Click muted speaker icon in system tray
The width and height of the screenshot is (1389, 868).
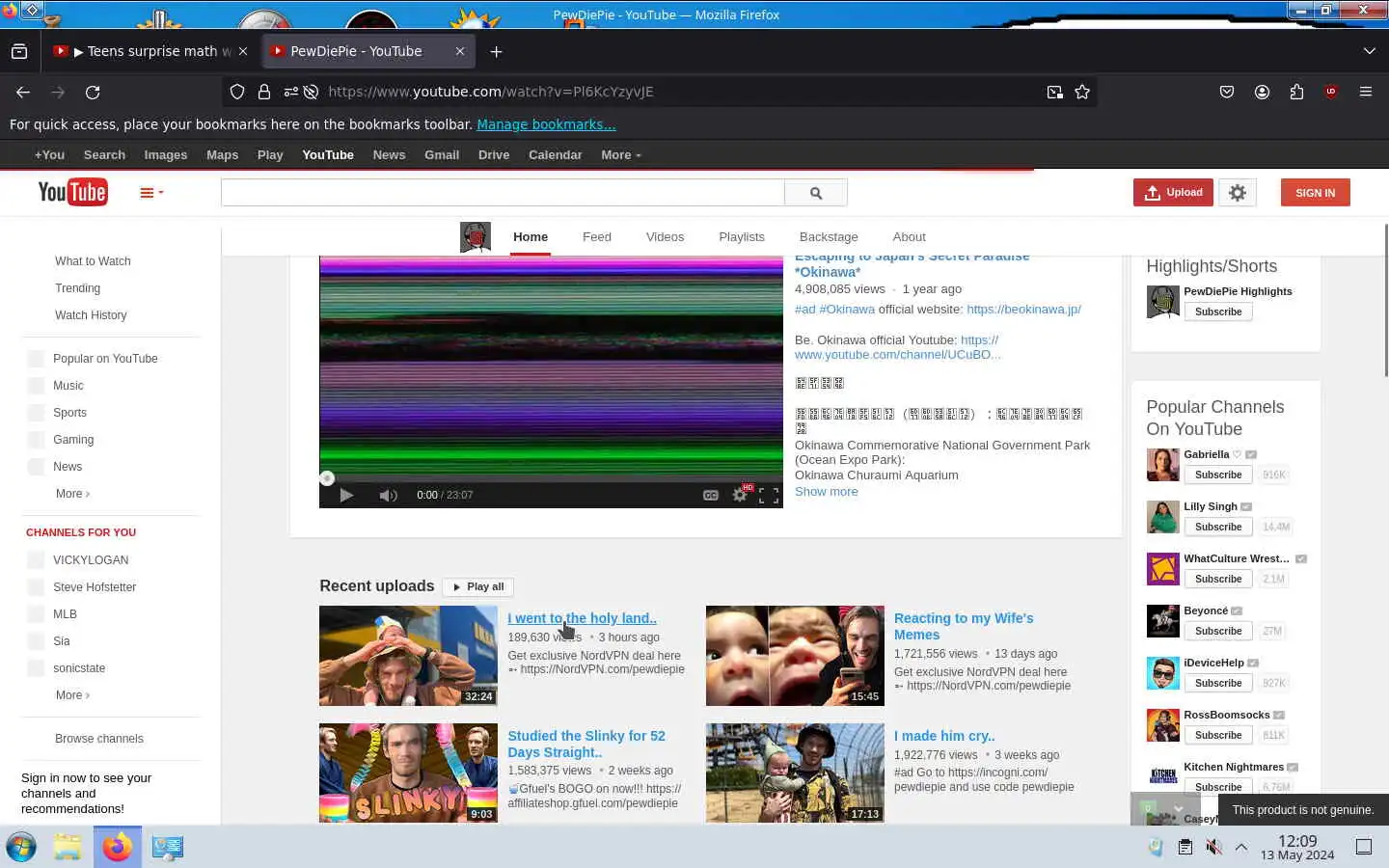point(1213,847)
